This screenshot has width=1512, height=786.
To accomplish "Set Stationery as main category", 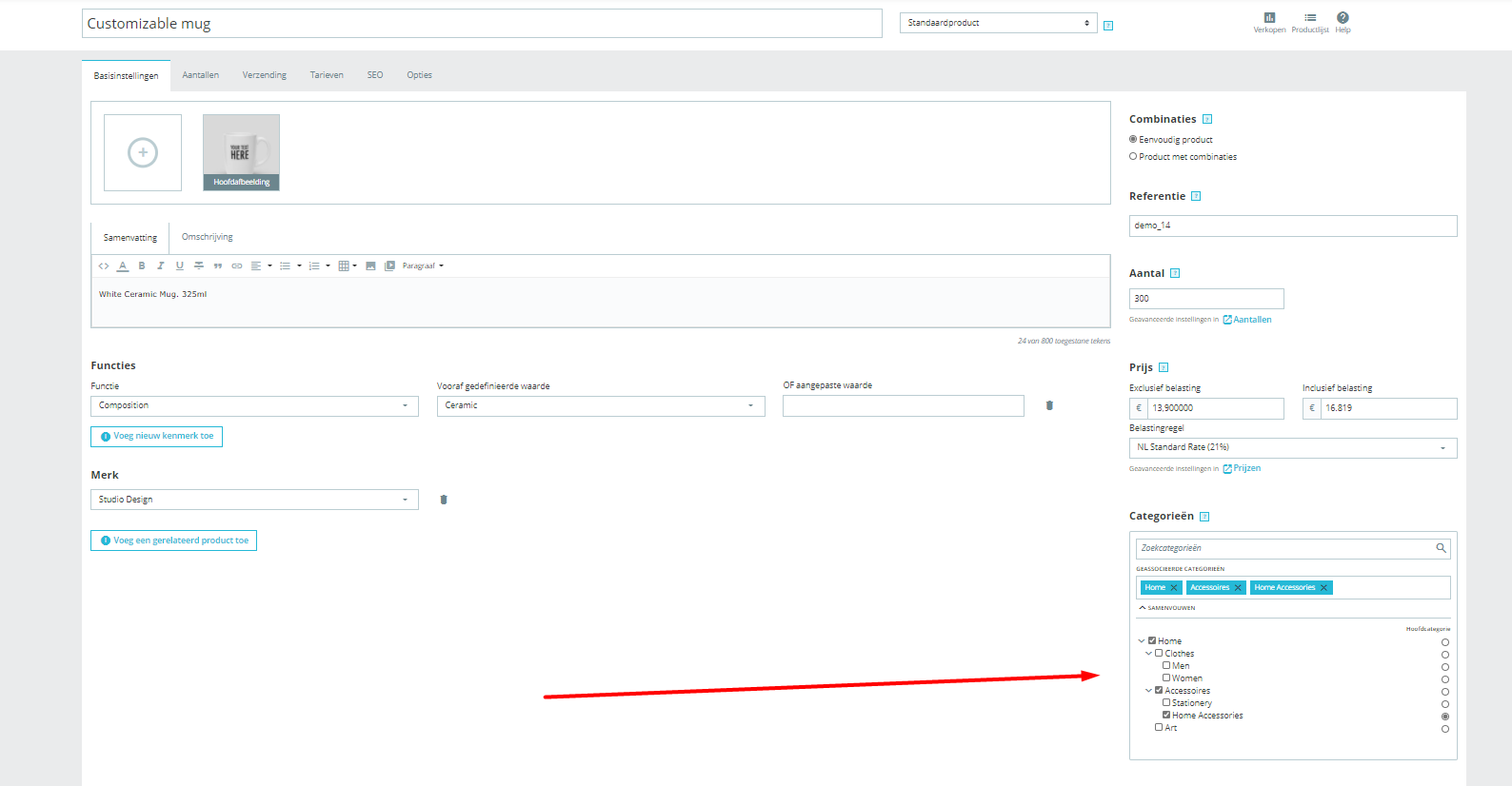I will [x=1445, y=704].
